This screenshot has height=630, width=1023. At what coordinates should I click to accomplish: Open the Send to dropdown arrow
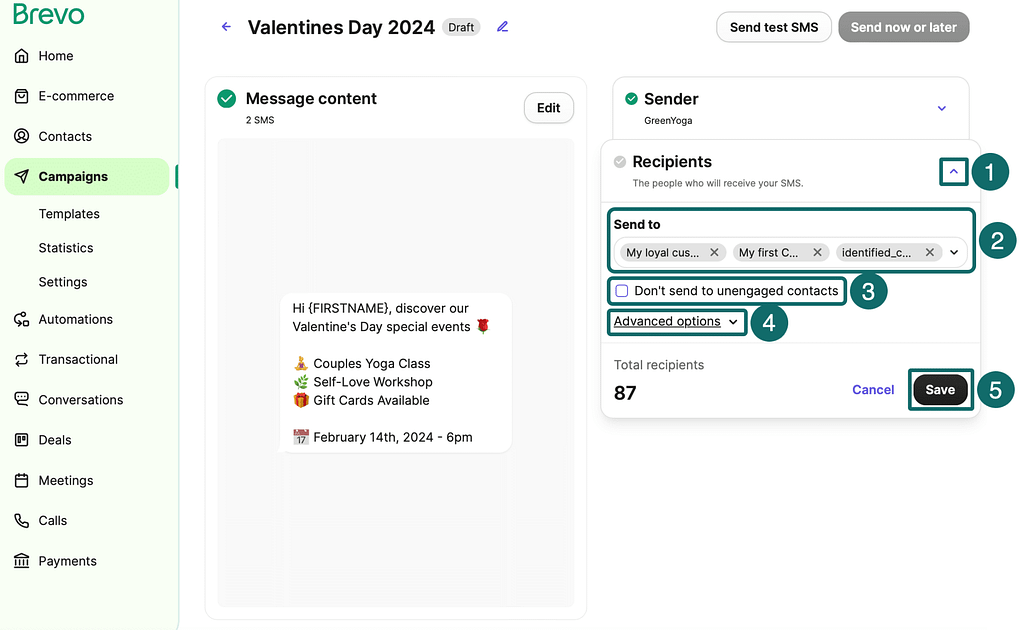pyautogui.click(x=954, y=253)
